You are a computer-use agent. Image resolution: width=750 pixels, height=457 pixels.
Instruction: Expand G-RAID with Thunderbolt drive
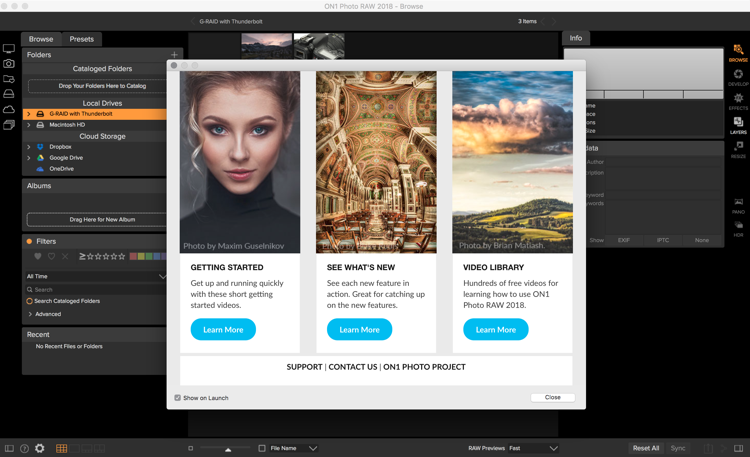pos(29,114)
